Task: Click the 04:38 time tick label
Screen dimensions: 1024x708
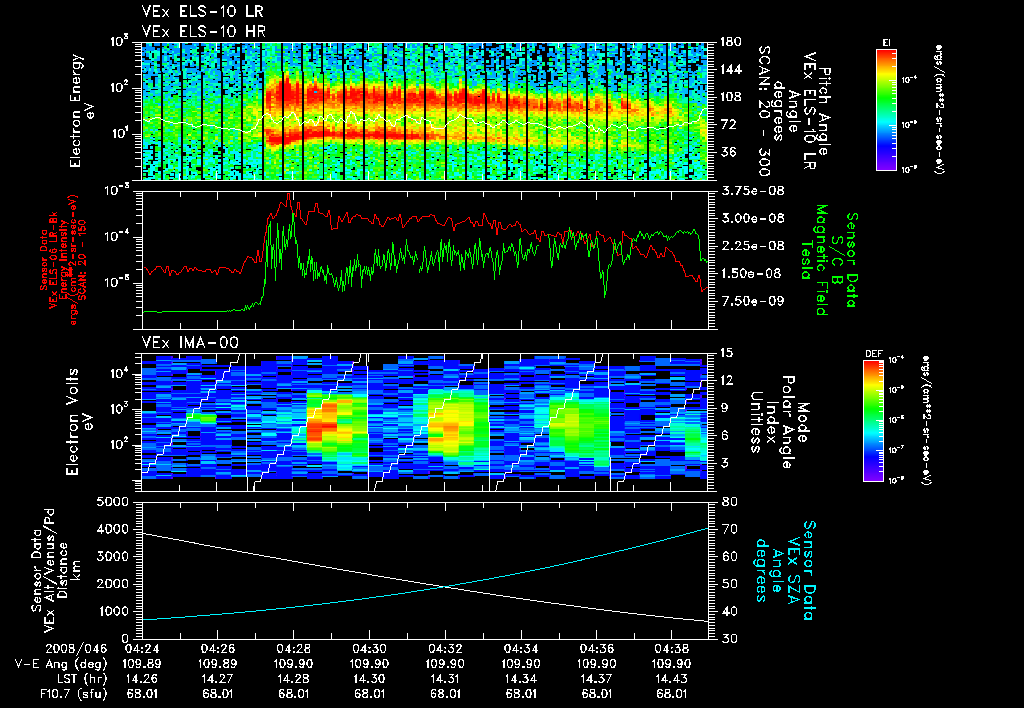Action: pos(672,649)
